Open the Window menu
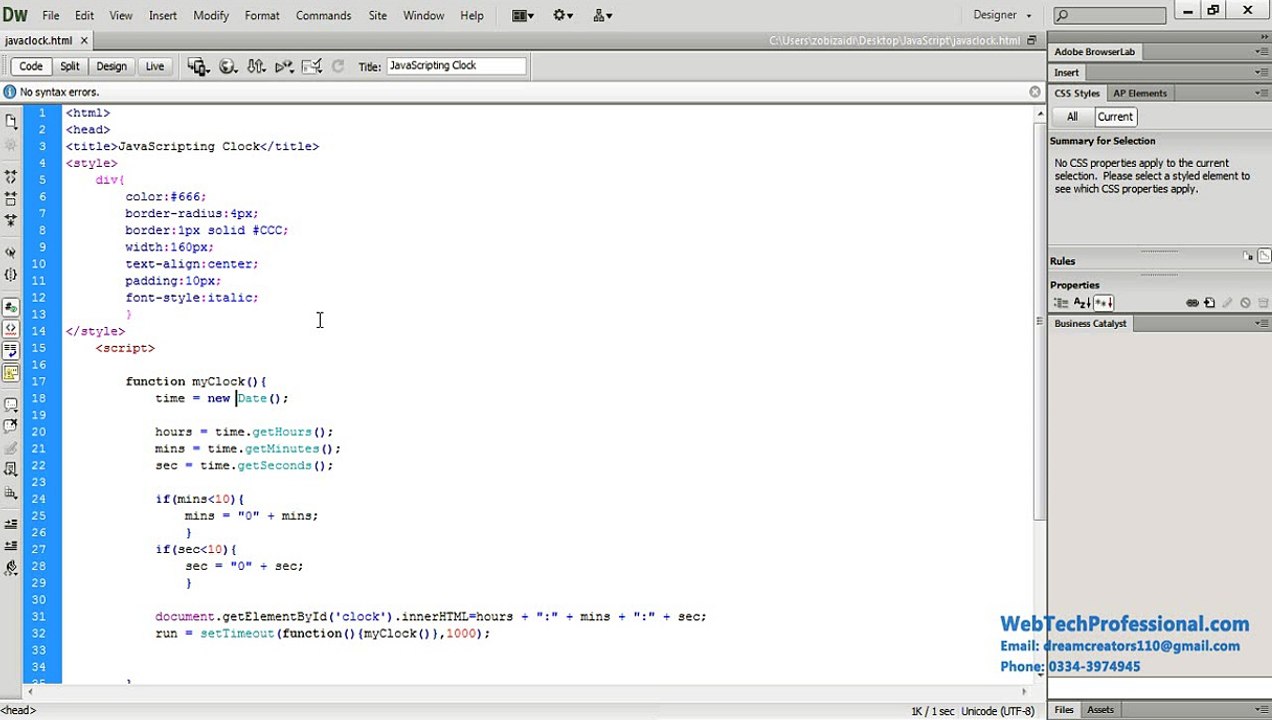 coord(423,15)
